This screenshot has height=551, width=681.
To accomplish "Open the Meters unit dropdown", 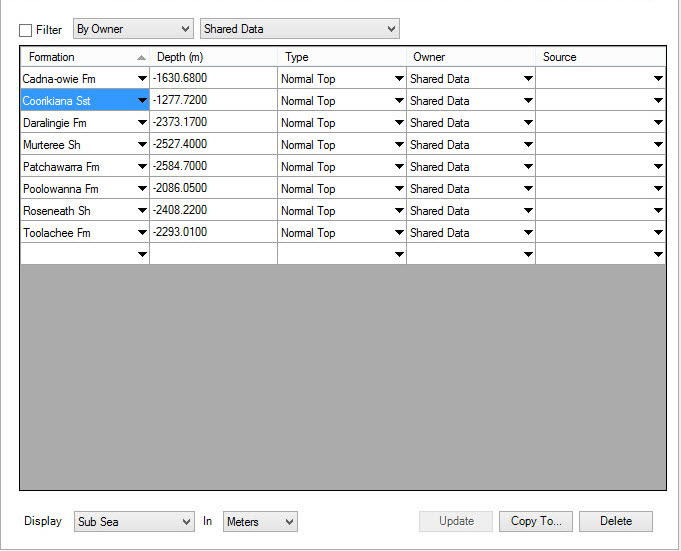I will pyautogui.click(x=261, y=522).
